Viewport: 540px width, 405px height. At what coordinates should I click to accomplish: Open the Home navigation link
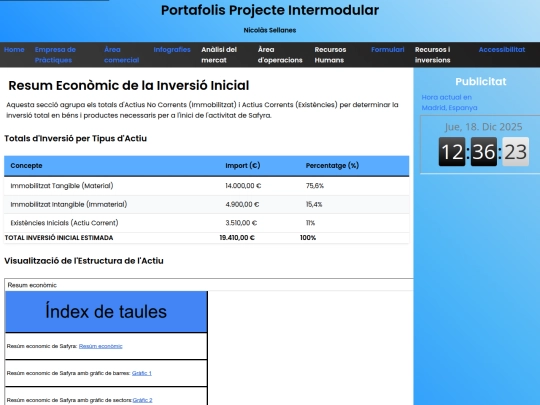pyautogui.click(x=14, y=50)
